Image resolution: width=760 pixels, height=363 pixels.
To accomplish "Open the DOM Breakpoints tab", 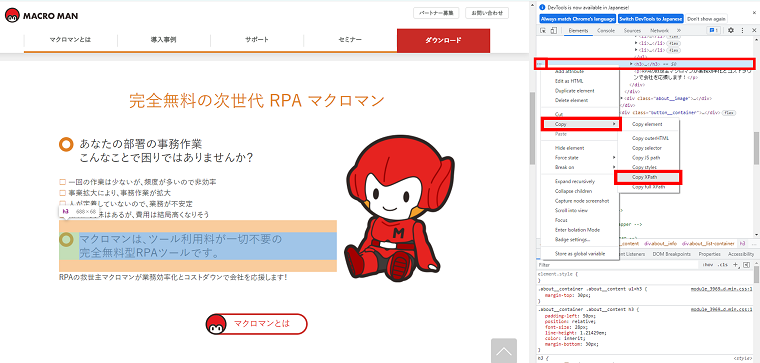I will pyautogui.click(x=671, y=254).
